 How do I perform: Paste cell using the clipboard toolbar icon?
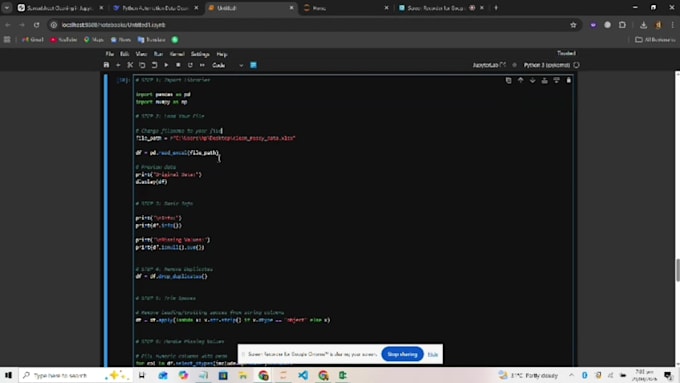tap(154, 65)
